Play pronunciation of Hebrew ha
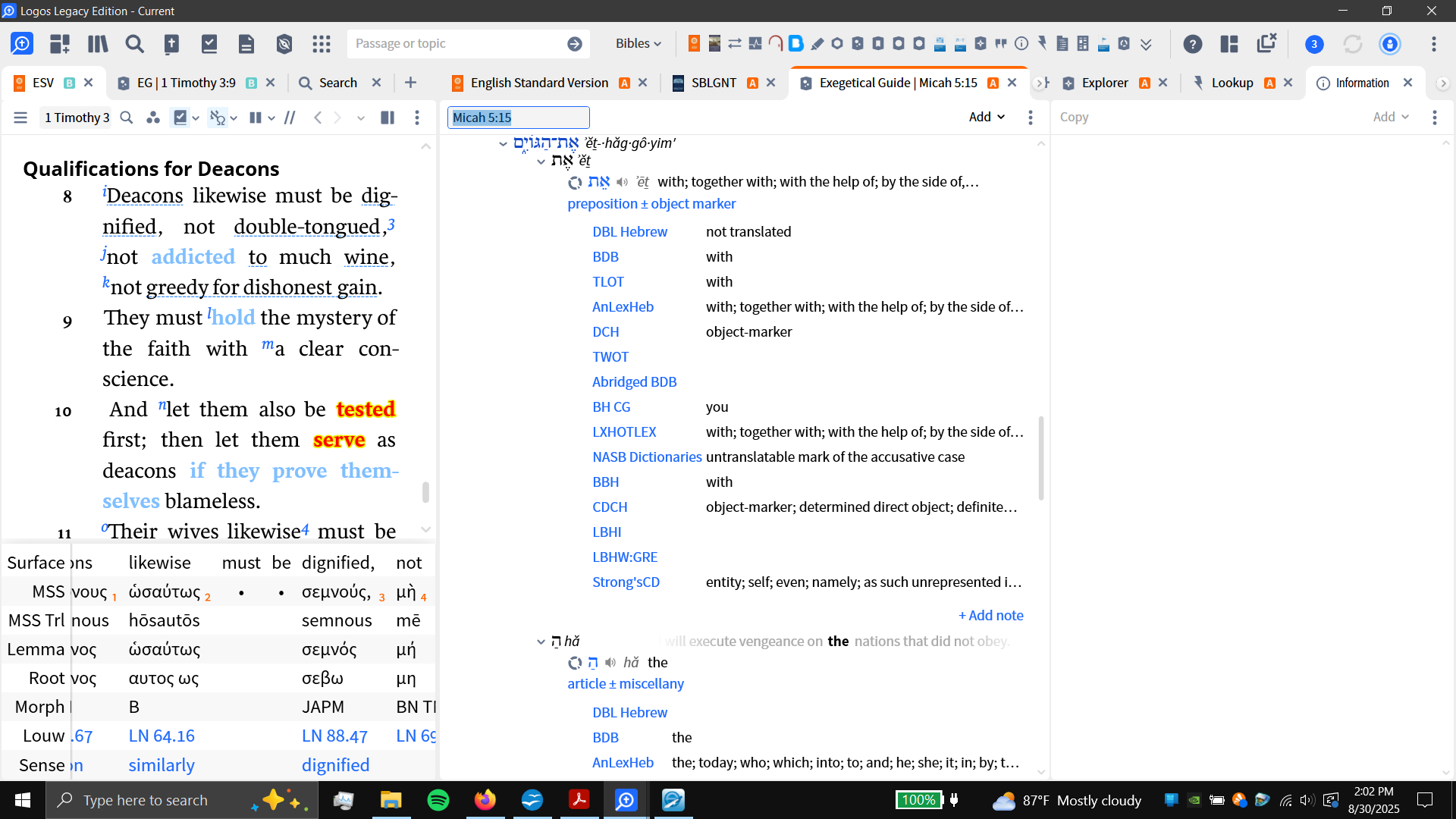Image resolution: width=1456 pixels, height=819 pixels. click(610, 663)
